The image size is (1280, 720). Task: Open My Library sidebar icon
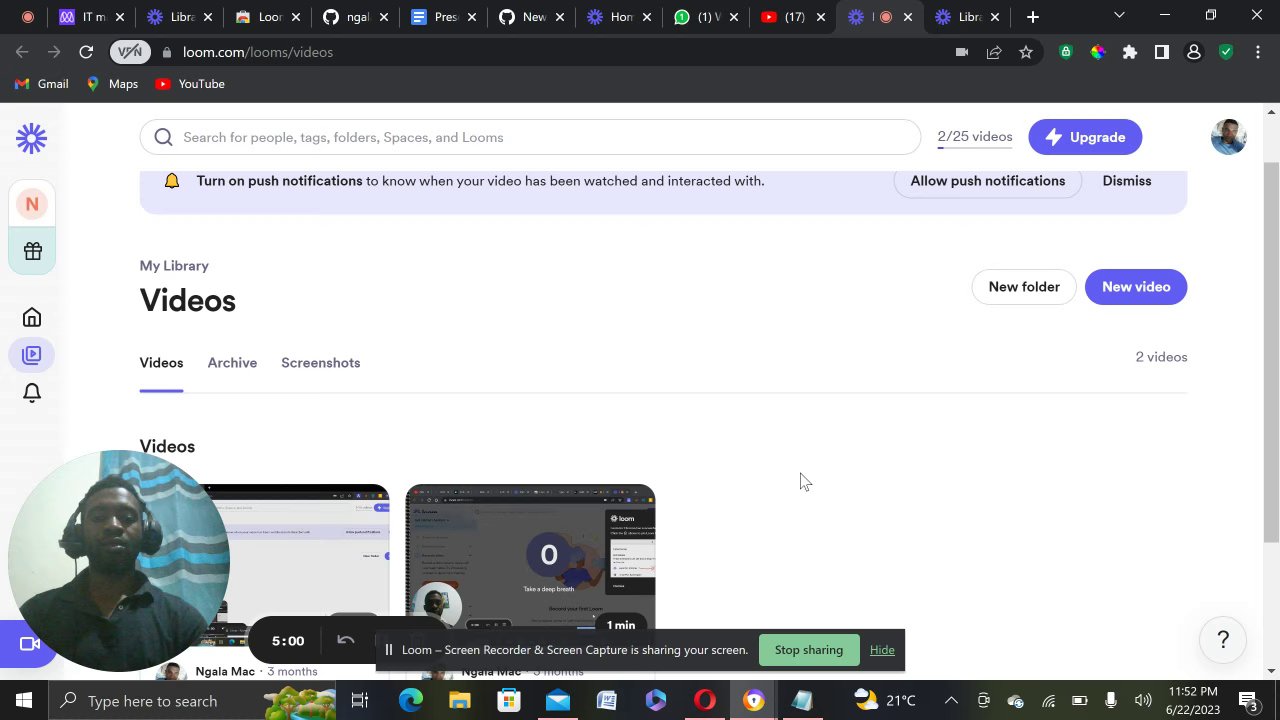pos(32,355)
